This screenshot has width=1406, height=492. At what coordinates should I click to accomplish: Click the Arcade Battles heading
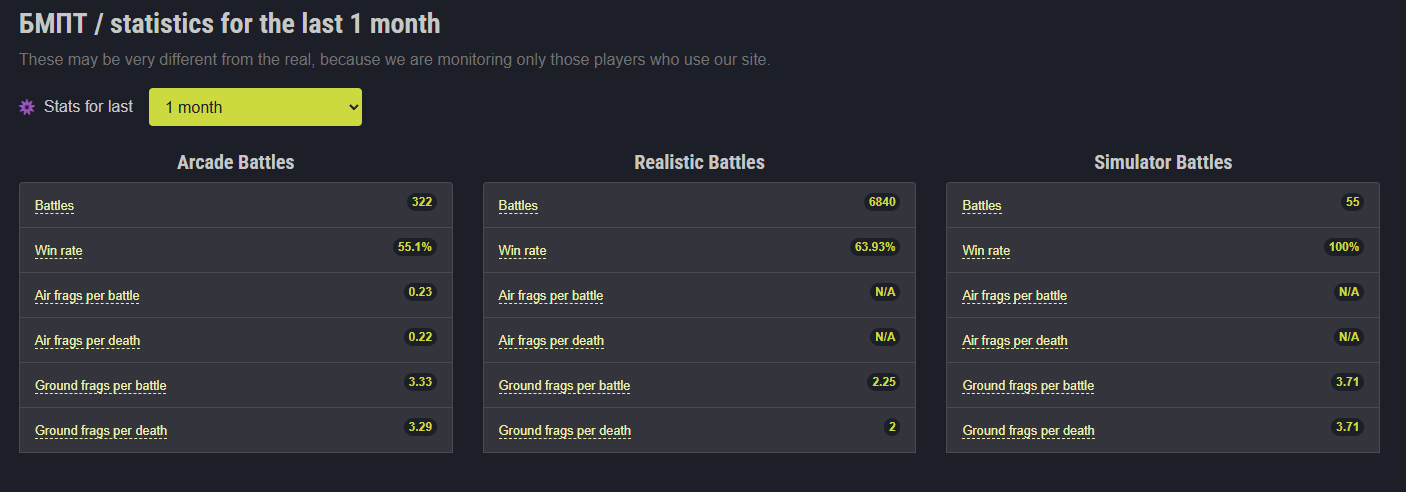pos(235,162)
